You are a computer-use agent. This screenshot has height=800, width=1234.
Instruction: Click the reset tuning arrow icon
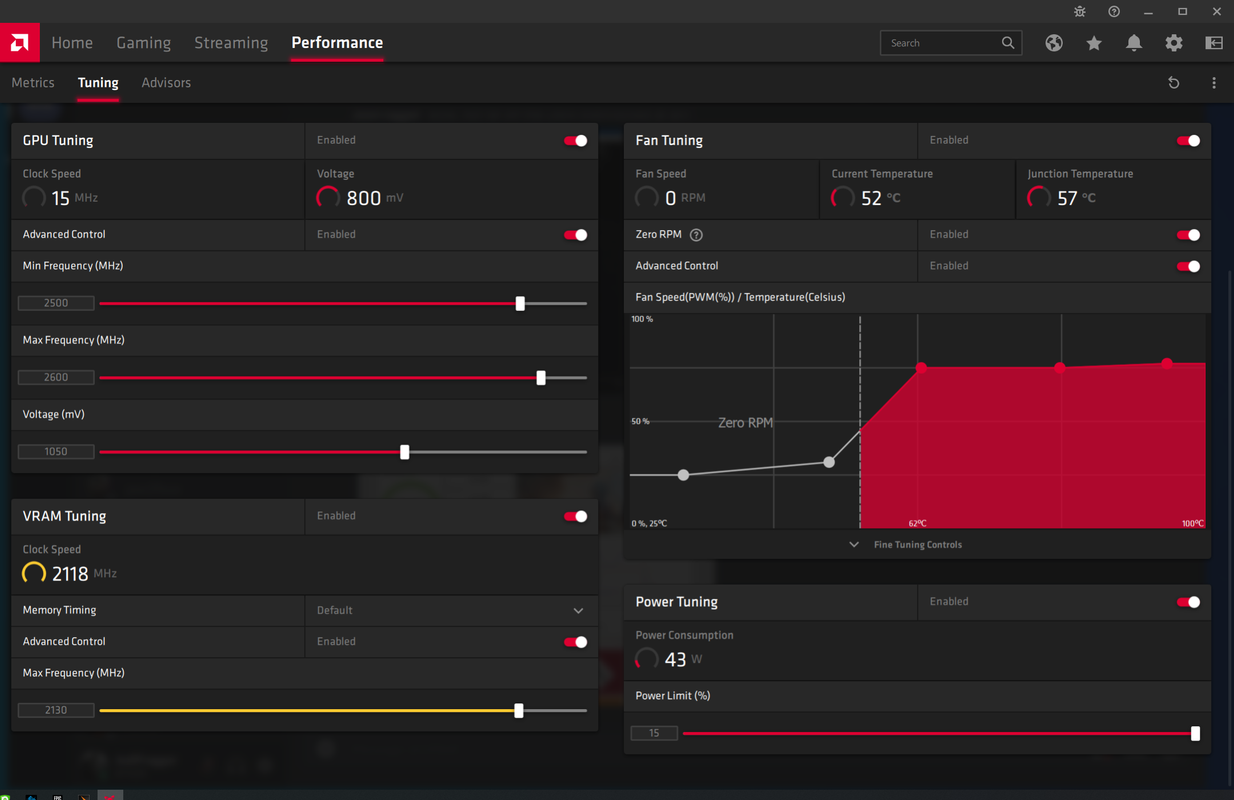coord(1174,83)
